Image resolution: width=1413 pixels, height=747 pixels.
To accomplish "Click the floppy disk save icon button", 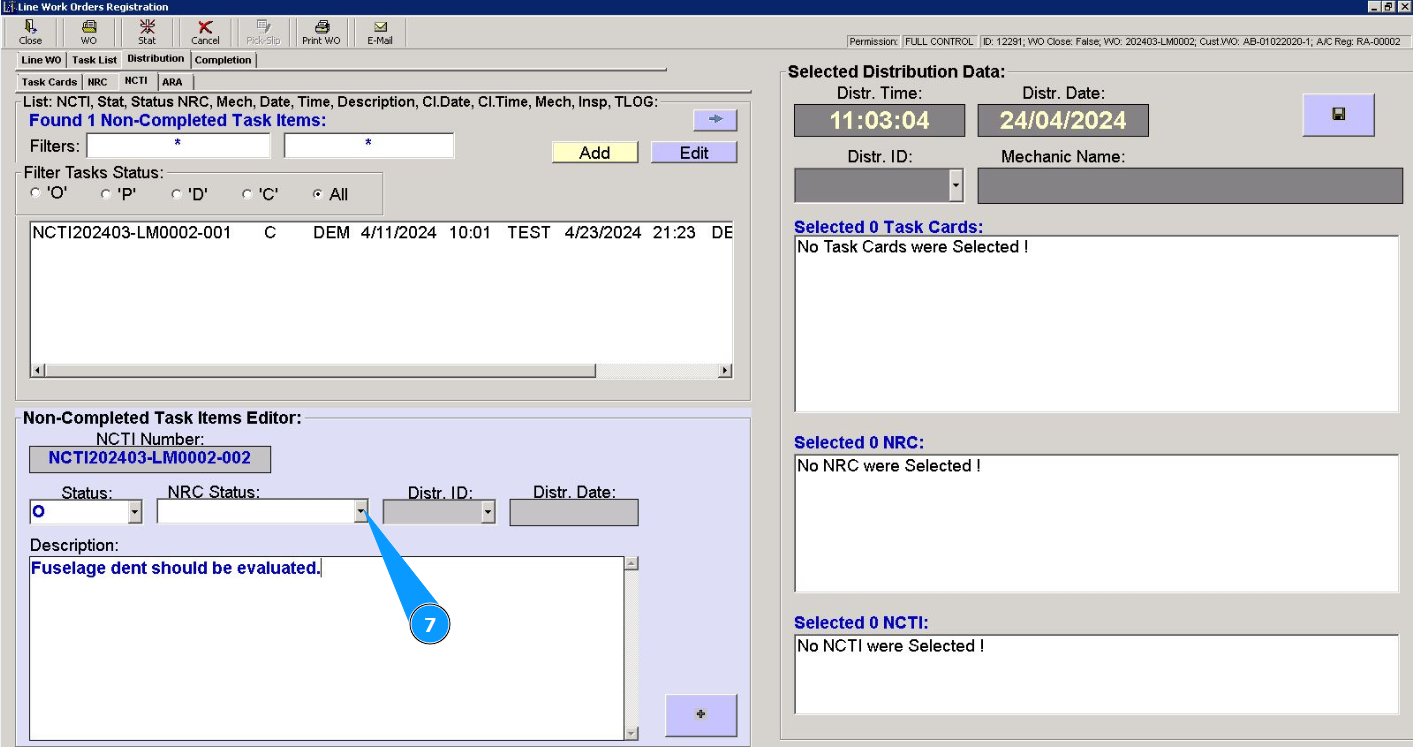I will 1338,115.
